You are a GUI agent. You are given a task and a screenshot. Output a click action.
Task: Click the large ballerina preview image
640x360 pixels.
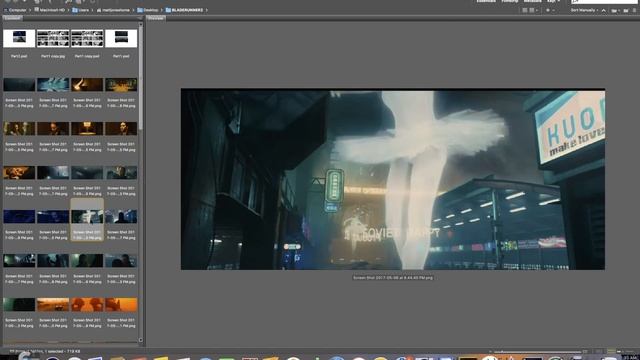[393, 179]
